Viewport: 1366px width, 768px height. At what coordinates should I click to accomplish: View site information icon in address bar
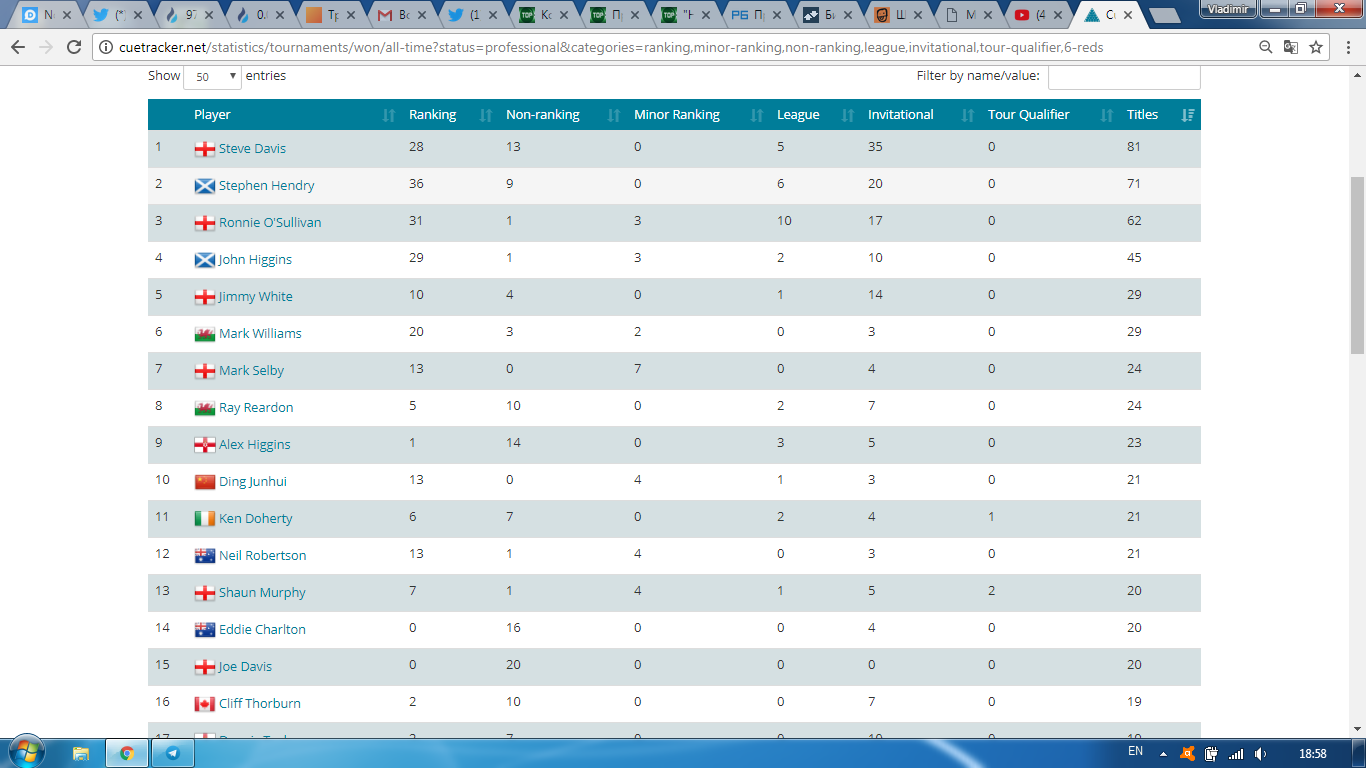pos(107,47)
